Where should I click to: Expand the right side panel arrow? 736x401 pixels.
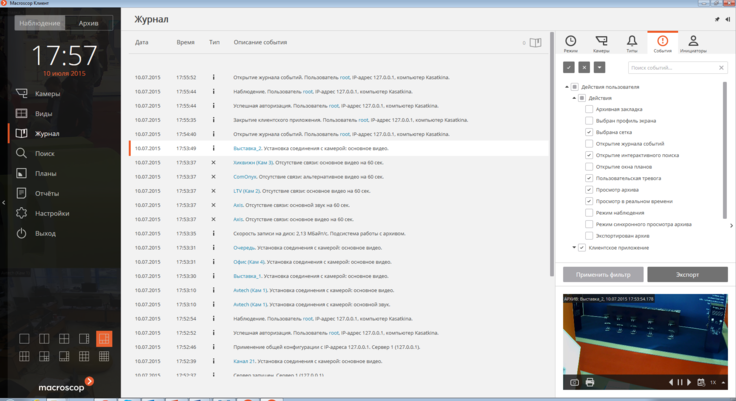coord(731,225)
